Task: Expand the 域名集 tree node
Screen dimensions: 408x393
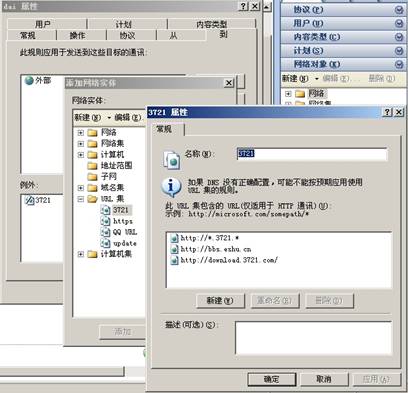Action: coord(81,188)
